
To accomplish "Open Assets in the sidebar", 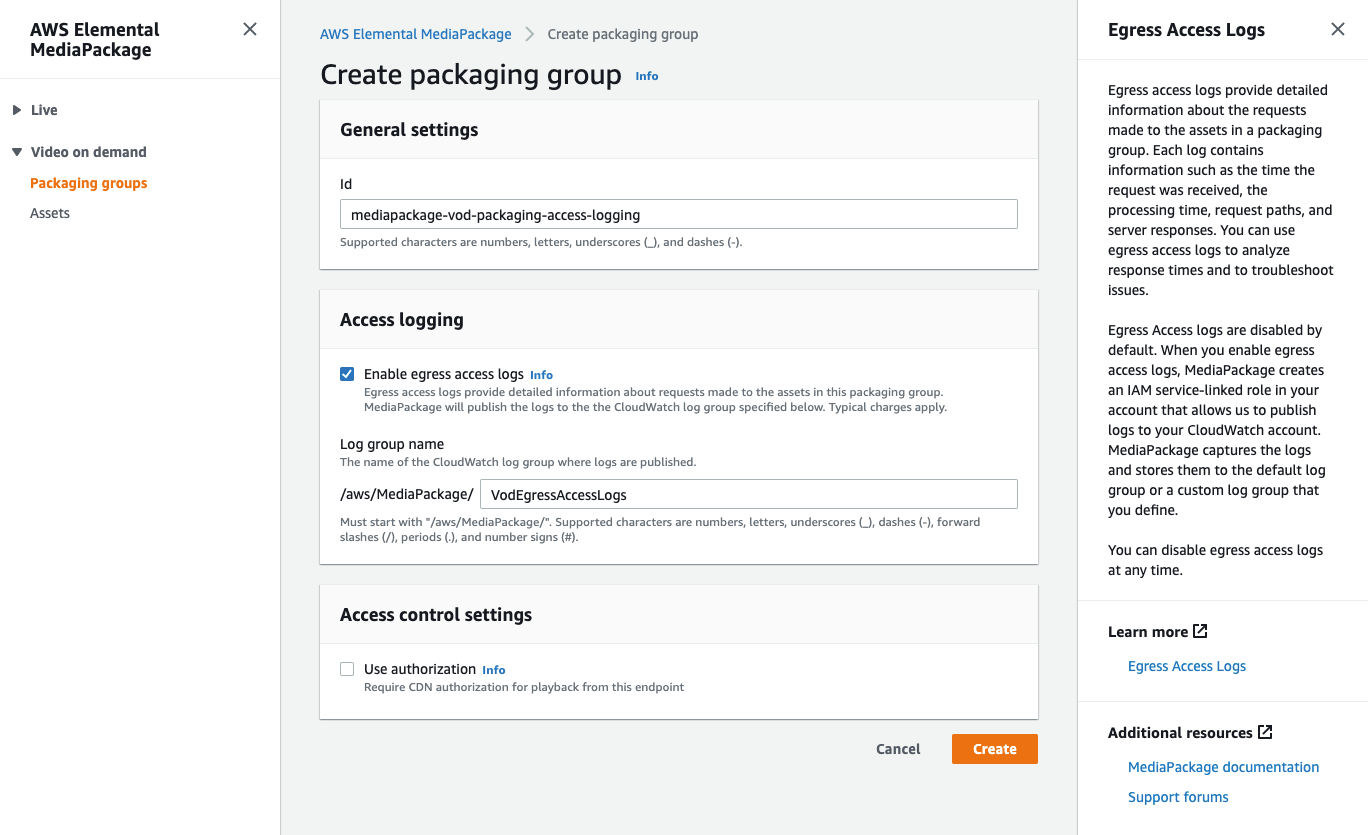I will (50, 213).
